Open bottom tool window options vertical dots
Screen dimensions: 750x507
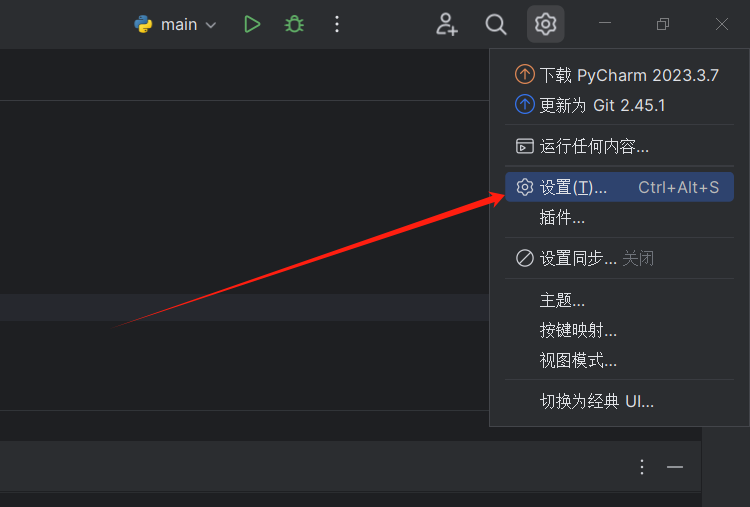point(642,467)
